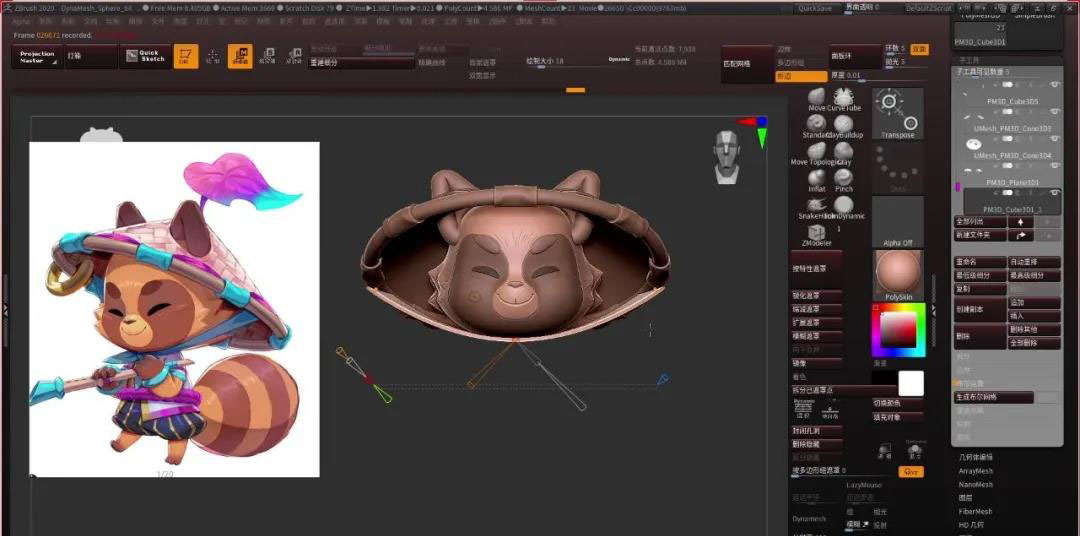This screenshot has width=1080, height=536.
Task: Open the DefaultZScript menu
Action: tap(927, 8)
